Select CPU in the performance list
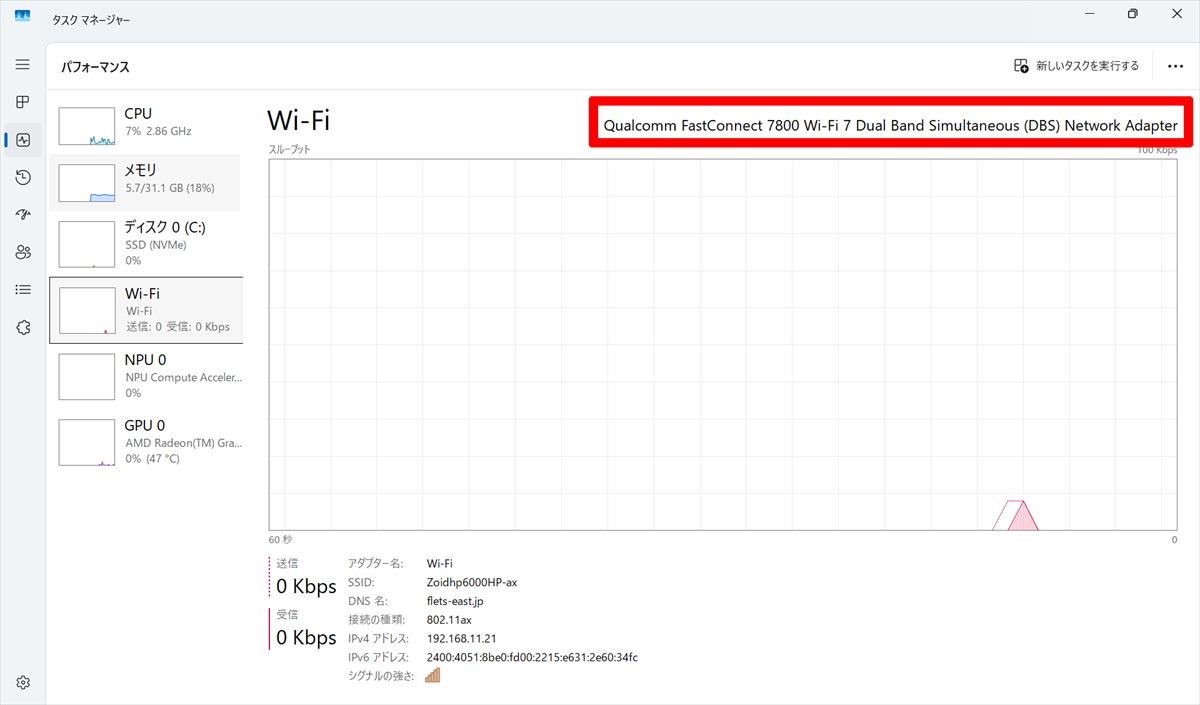The image size is (1200, 705). (145, 125)
